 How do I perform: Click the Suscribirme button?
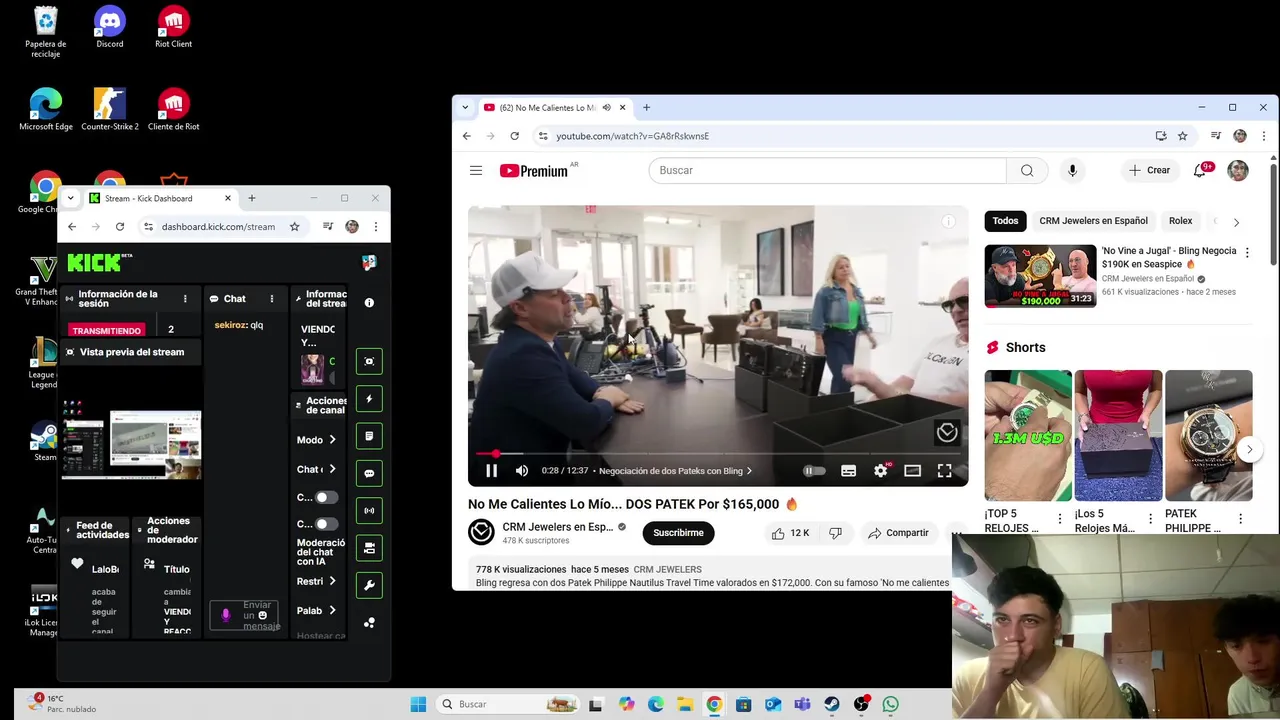pyautogui.click(x=678, y=533)
